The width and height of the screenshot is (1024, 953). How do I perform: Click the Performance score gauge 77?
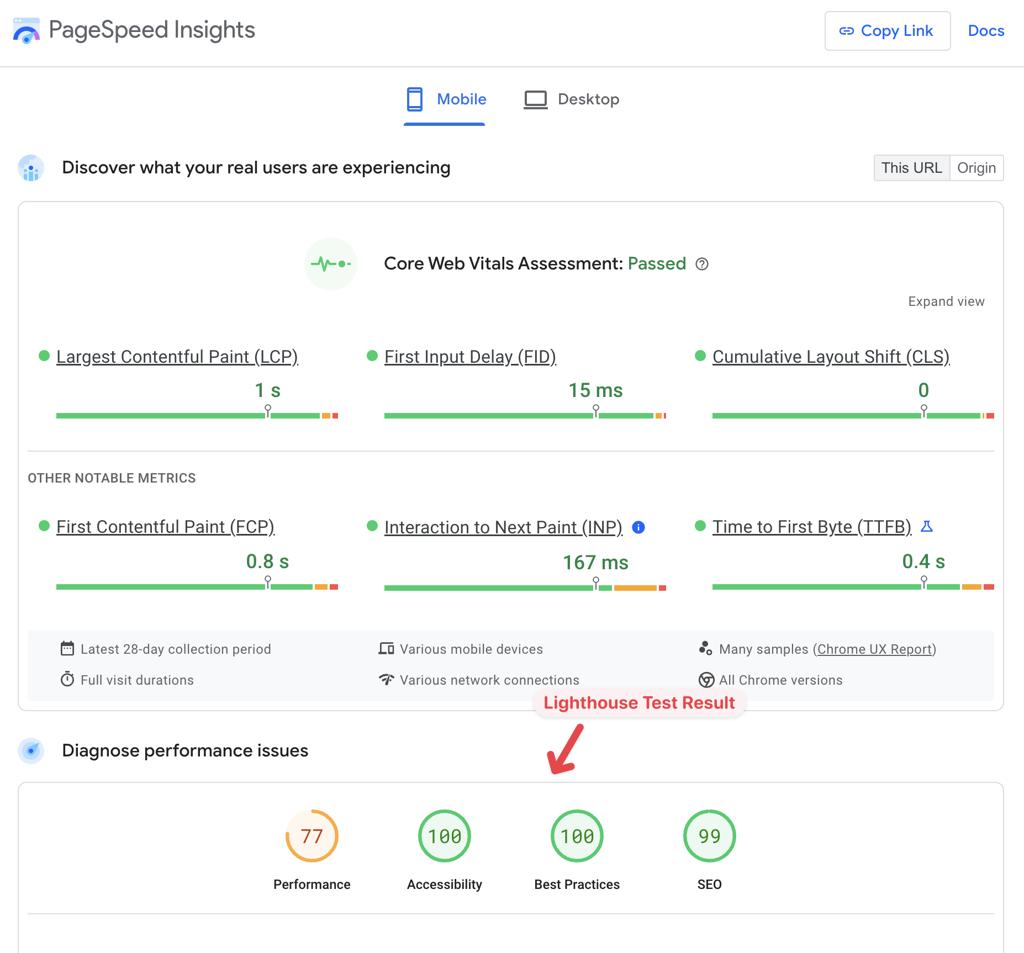(312, 836)
